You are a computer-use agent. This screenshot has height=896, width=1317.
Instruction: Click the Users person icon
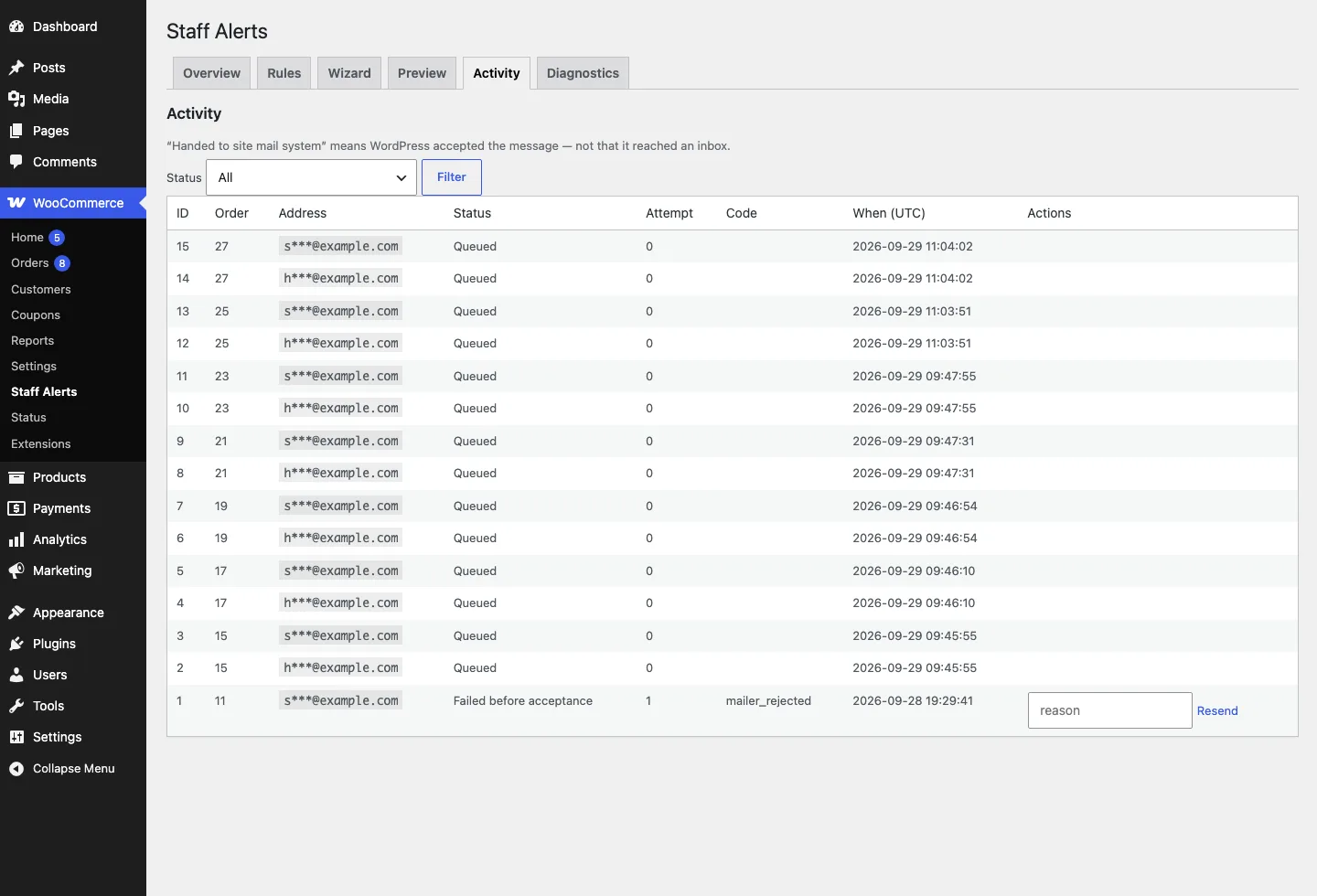(16, 675)
